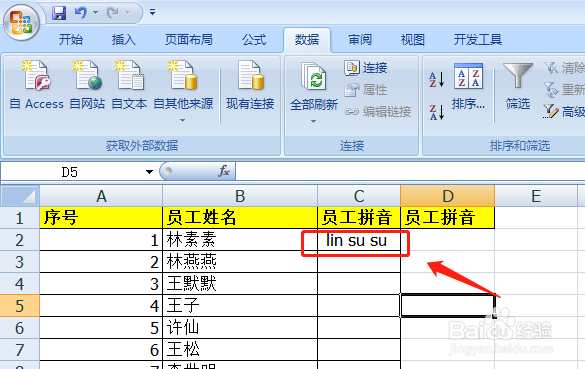The width and height of the screenshot is (585, 369).
Task: Open the Name Box dropdown arrow
Action: pos(149,172)
